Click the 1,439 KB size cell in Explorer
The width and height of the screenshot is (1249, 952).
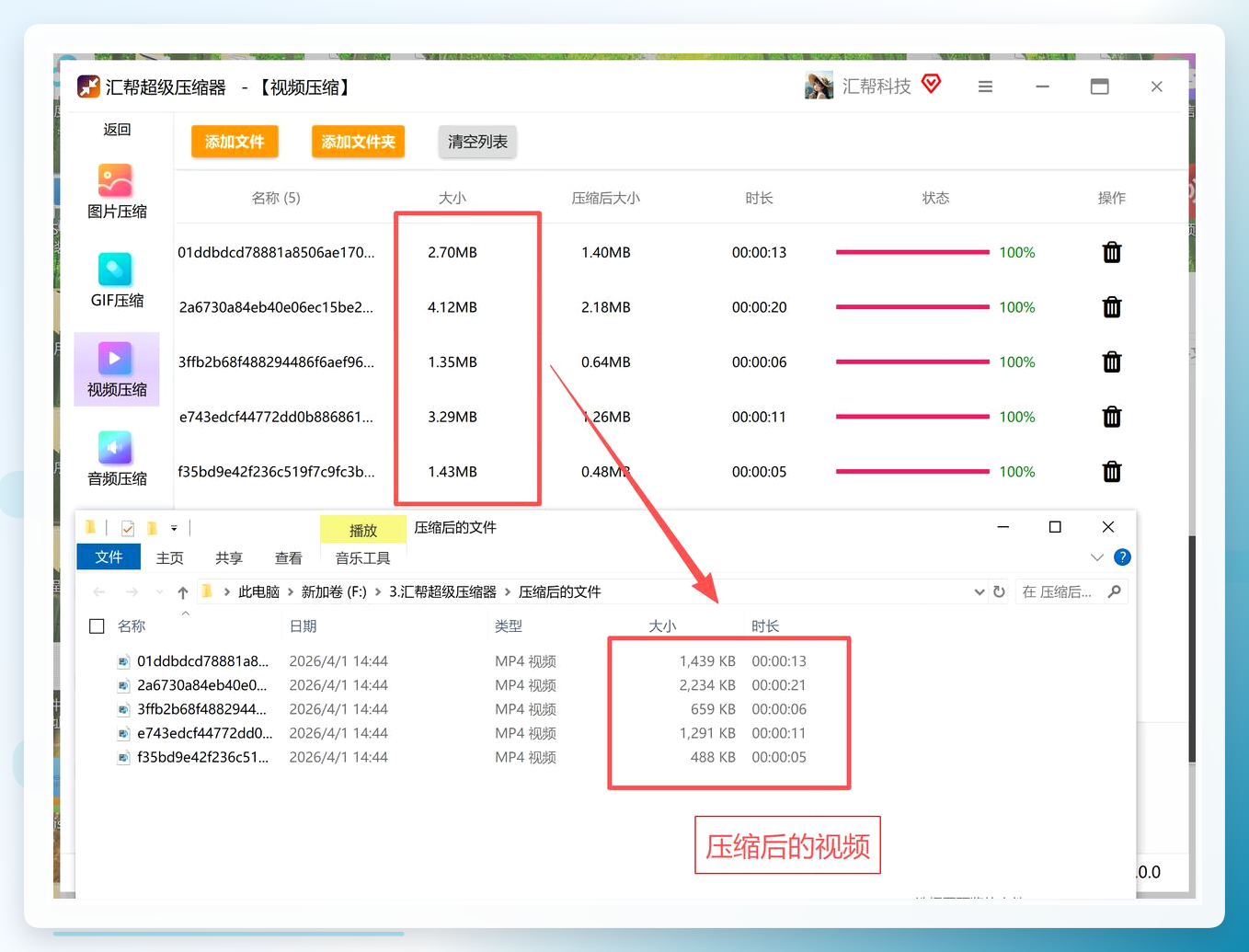707,661
